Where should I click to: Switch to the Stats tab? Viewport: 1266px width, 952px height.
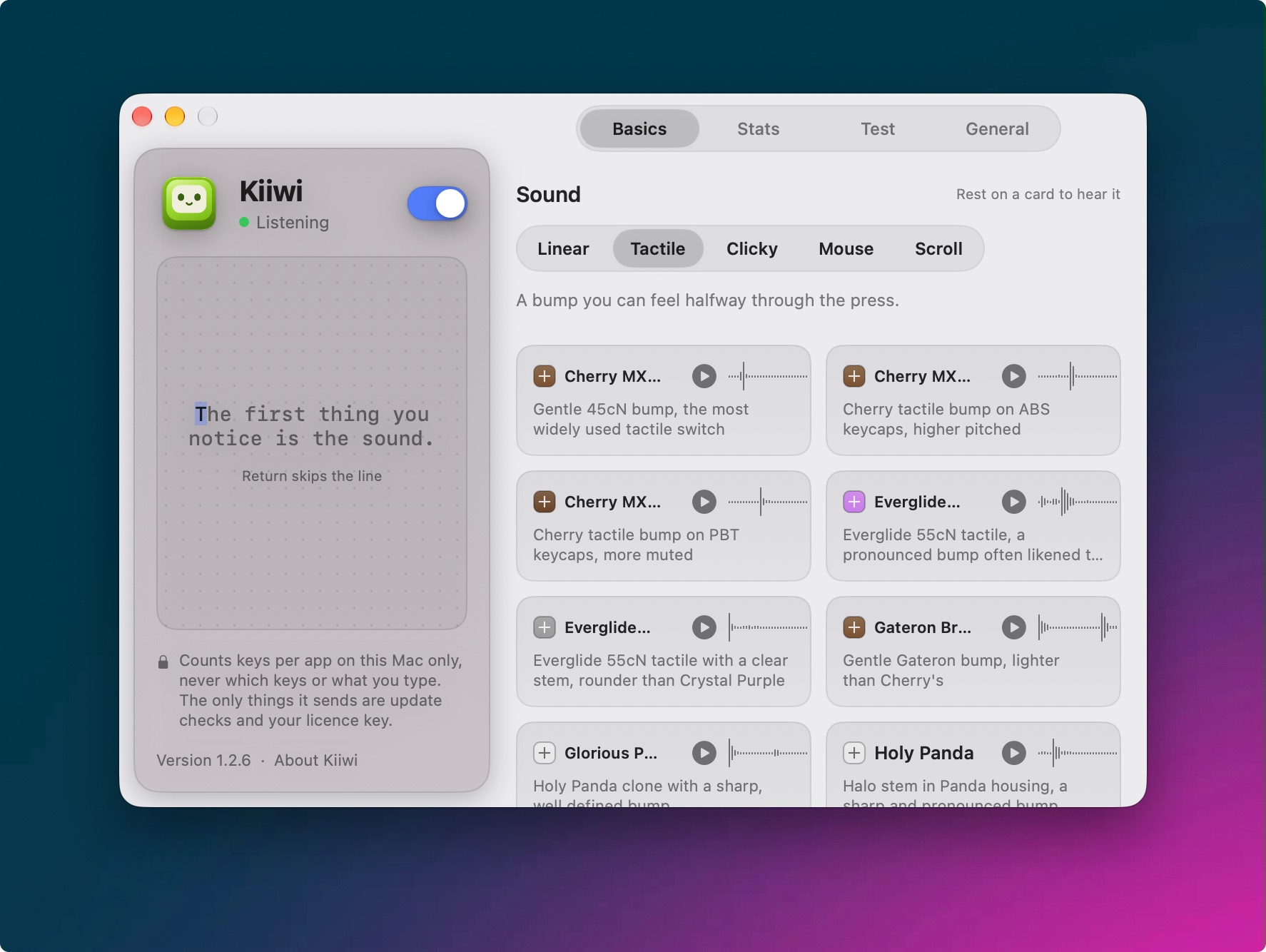coord(758,129)
